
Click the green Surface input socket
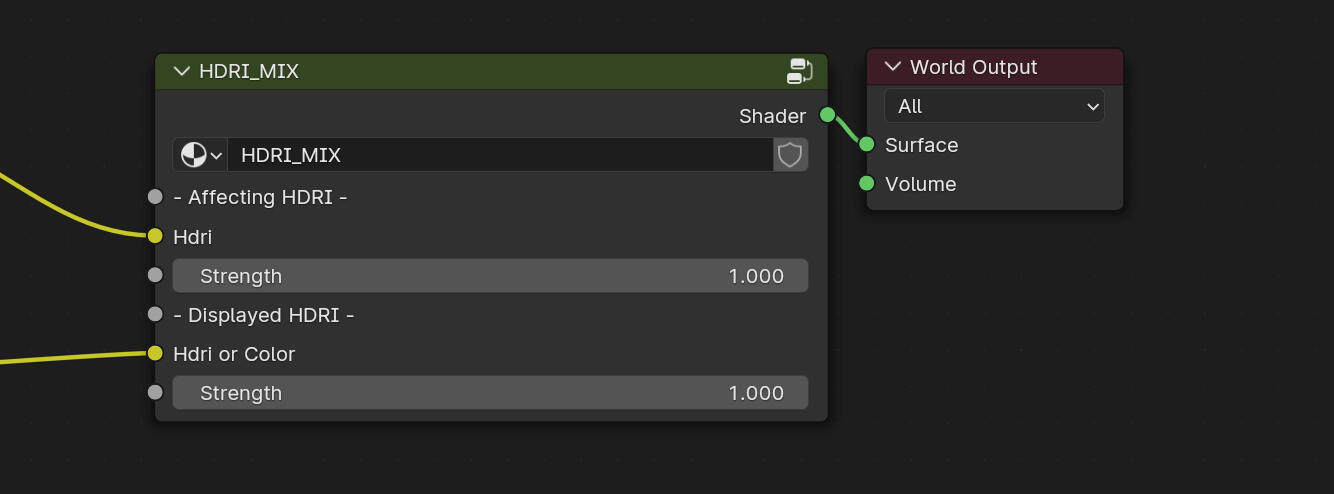click(x=867, y=145)
